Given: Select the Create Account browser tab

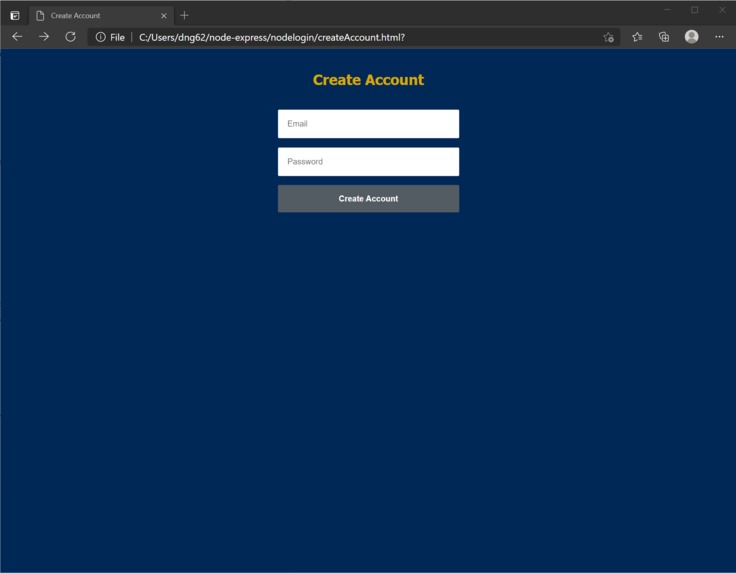Looking at the screenshot, I should (x=101, y=15).
